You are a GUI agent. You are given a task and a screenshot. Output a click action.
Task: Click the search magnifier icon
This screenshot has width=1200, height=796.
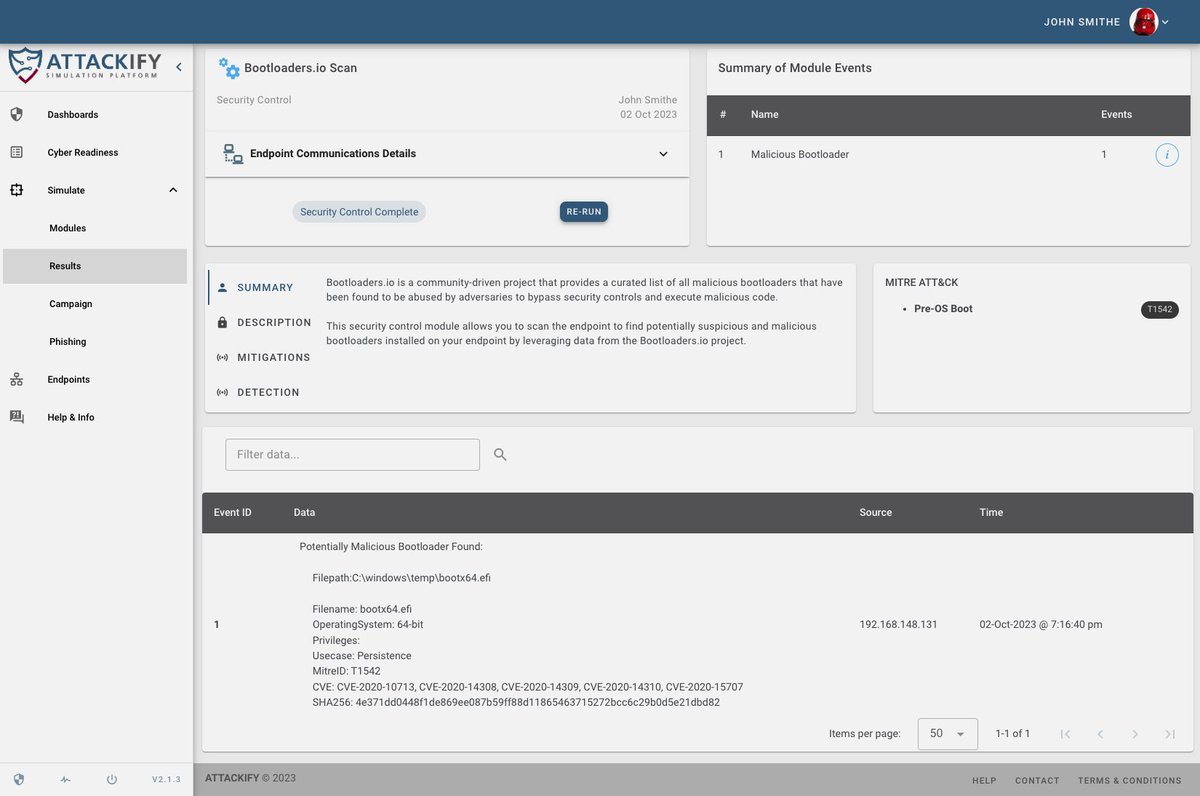tap(500, 455)
